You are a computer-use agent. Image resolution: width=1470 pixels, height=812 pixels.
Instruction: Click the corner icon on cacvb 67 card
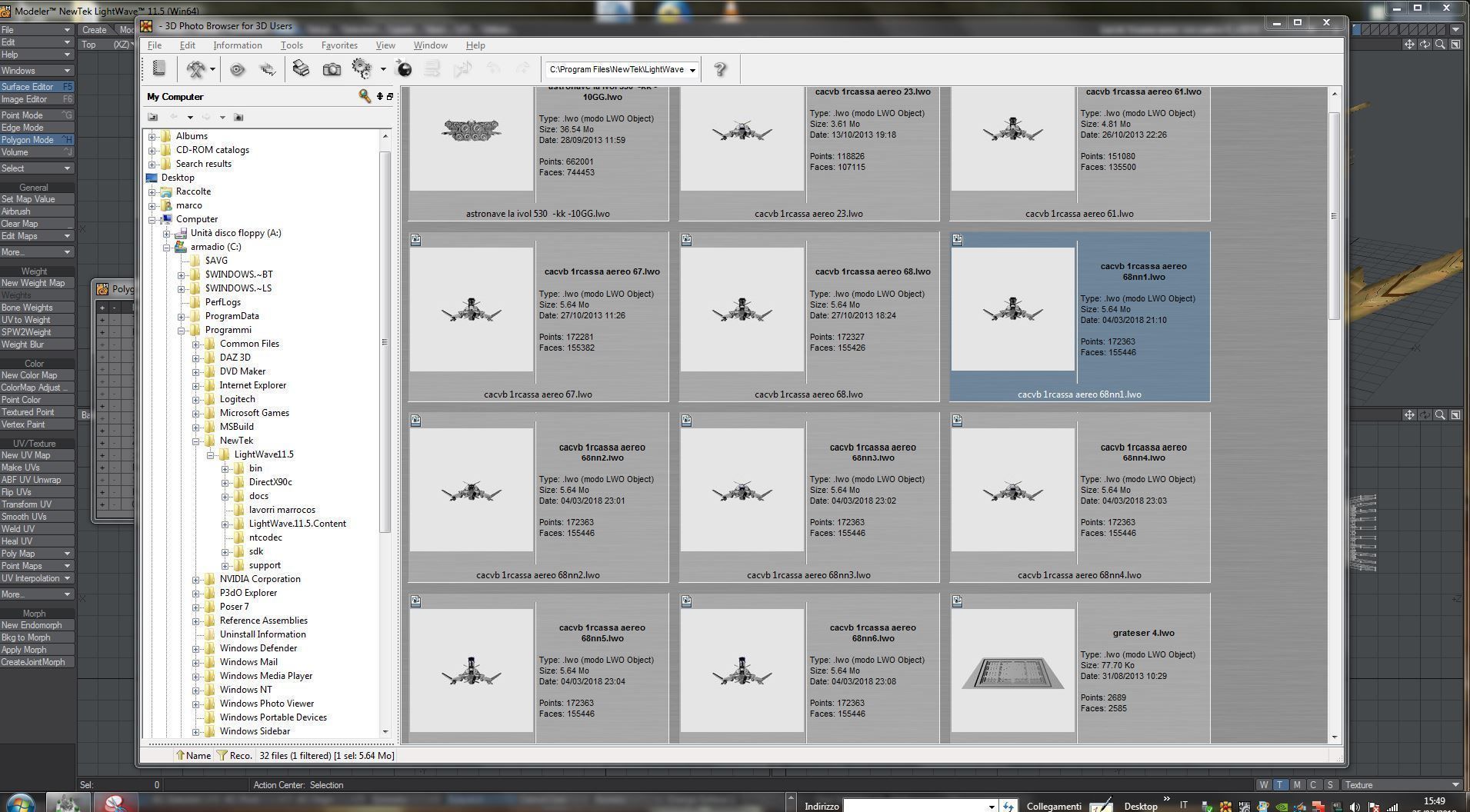click(x=416, y=240)
